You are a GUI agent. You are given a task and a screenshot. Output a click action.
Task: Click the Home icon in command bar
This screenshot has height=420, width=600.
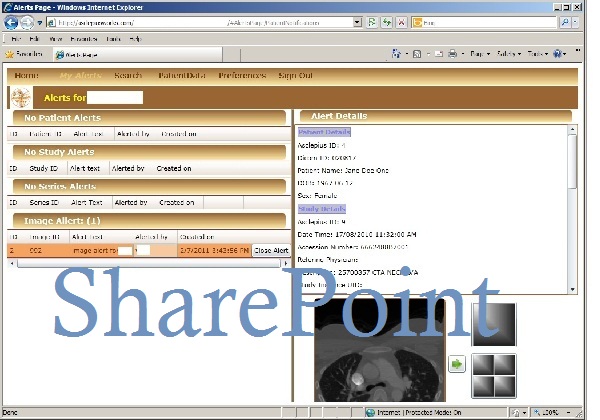[x=396, y=54]
